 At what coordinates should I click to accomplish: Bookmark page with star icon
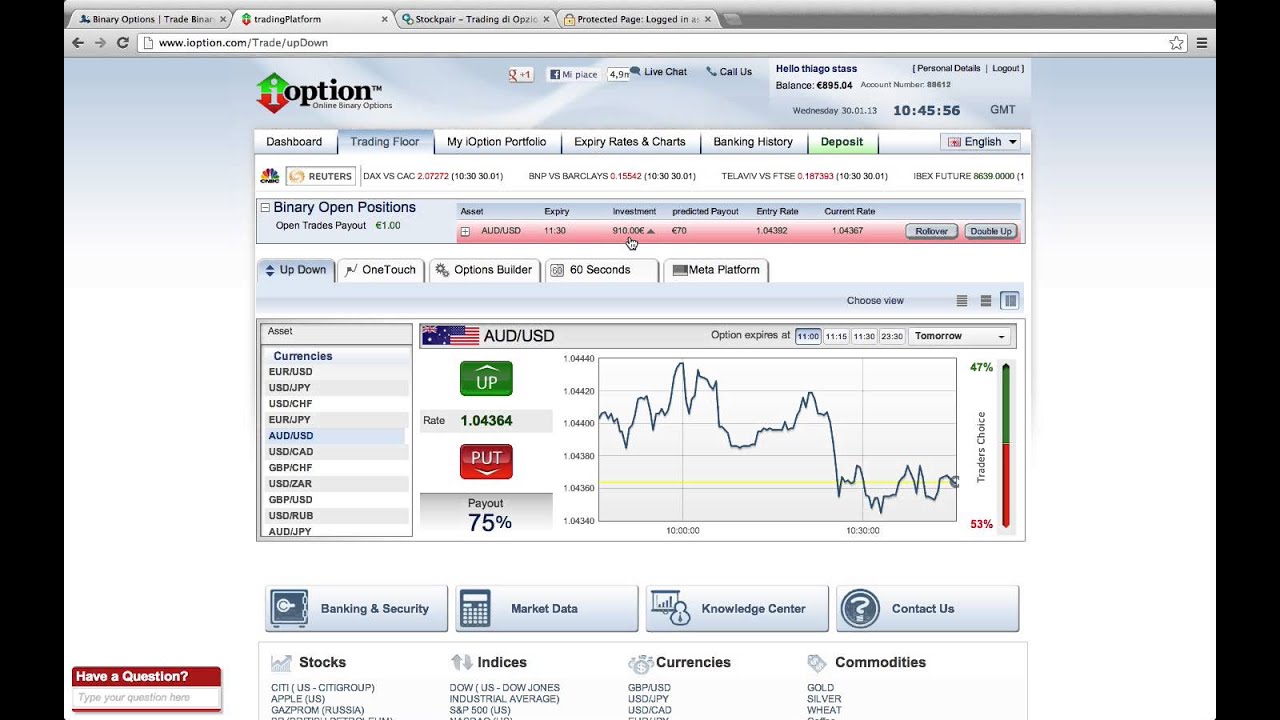point(1176,43)
